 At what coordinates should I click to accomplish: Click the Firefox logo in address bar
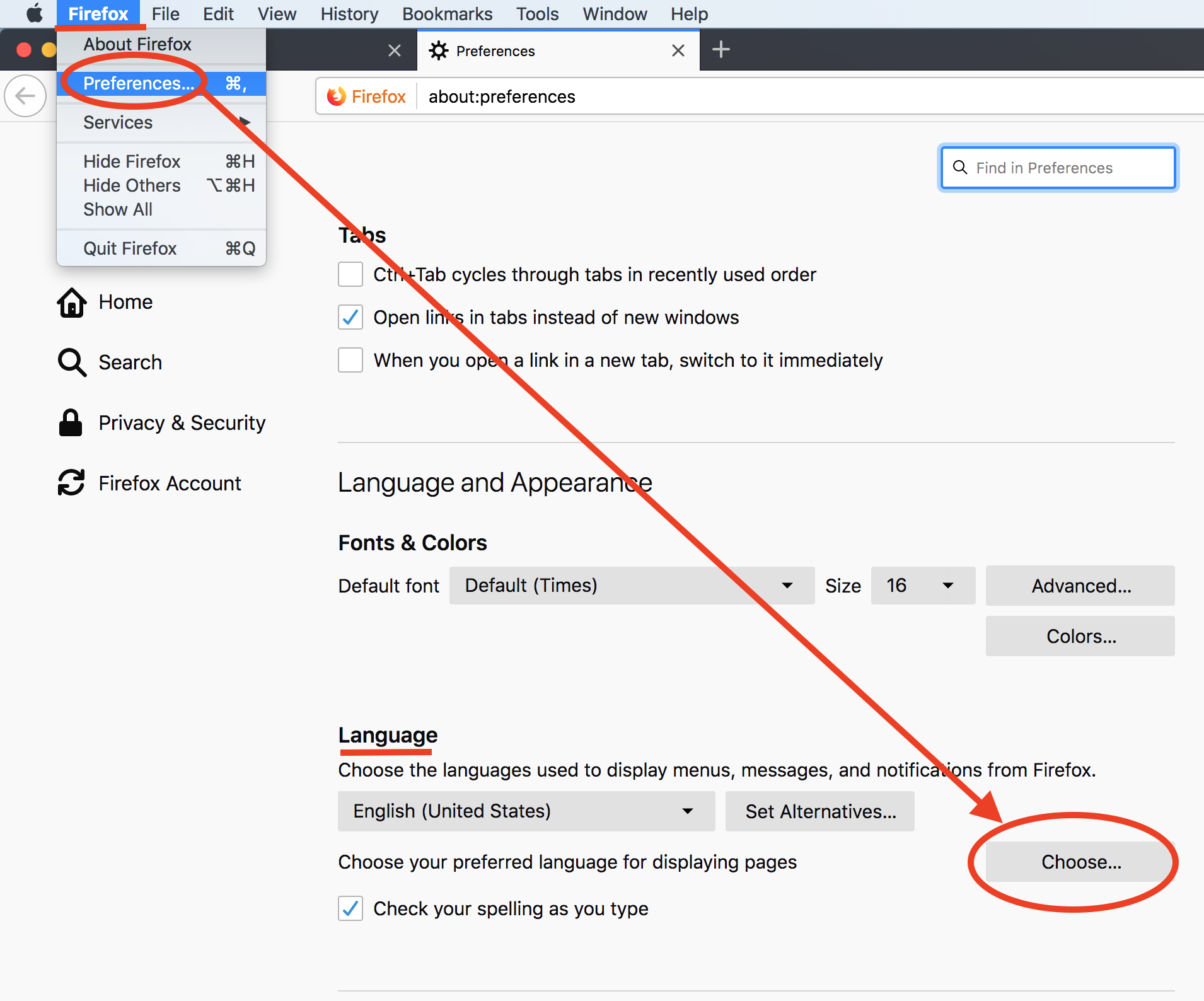(x=337, y=96)
